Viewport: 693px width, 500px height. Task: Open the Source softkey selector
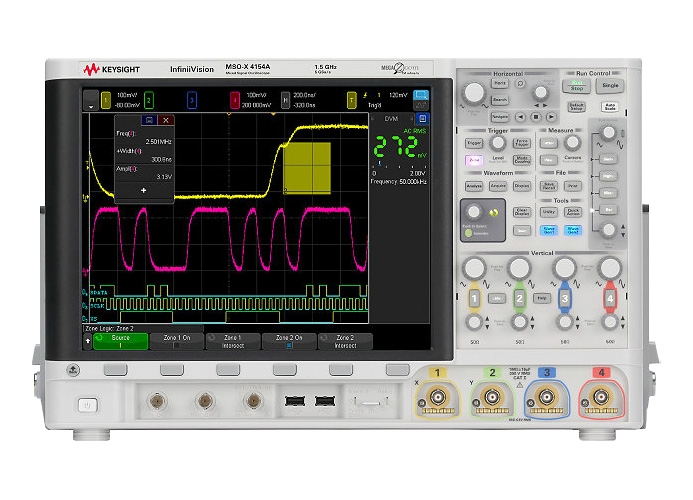pos(120,341)
